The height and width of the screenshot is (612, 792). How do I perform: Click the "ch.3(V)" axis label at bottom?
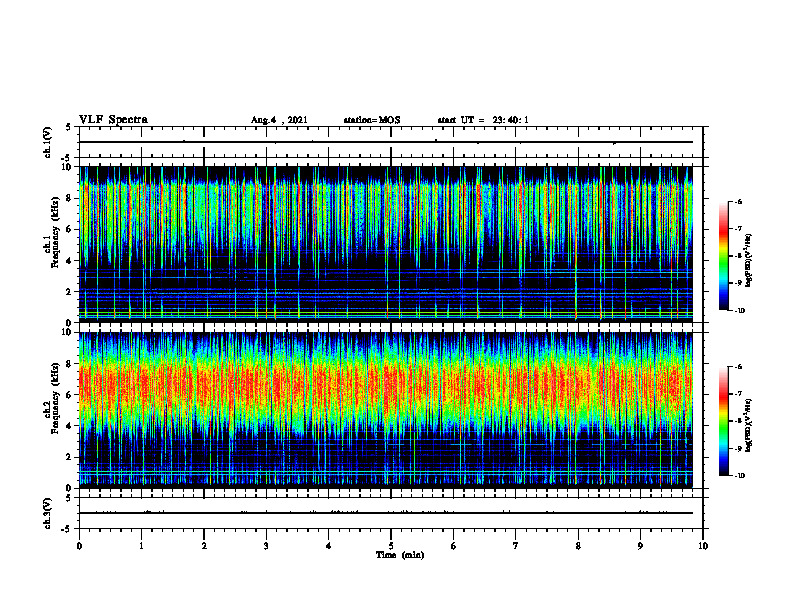47,513
